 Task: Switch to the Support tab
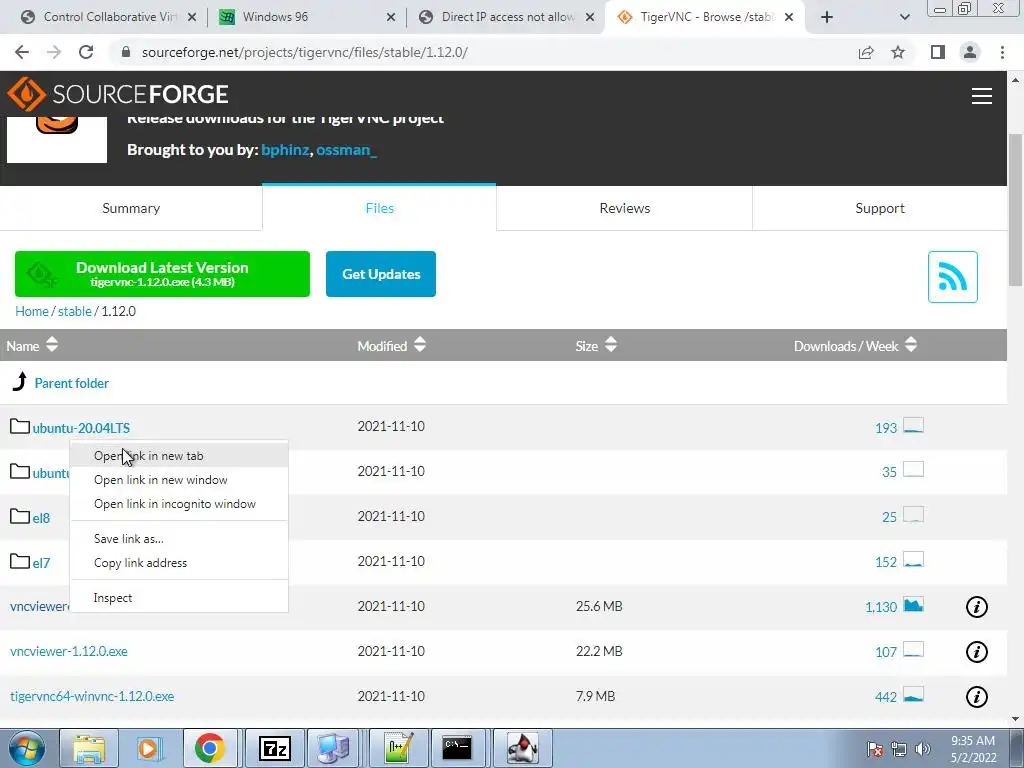880,208
